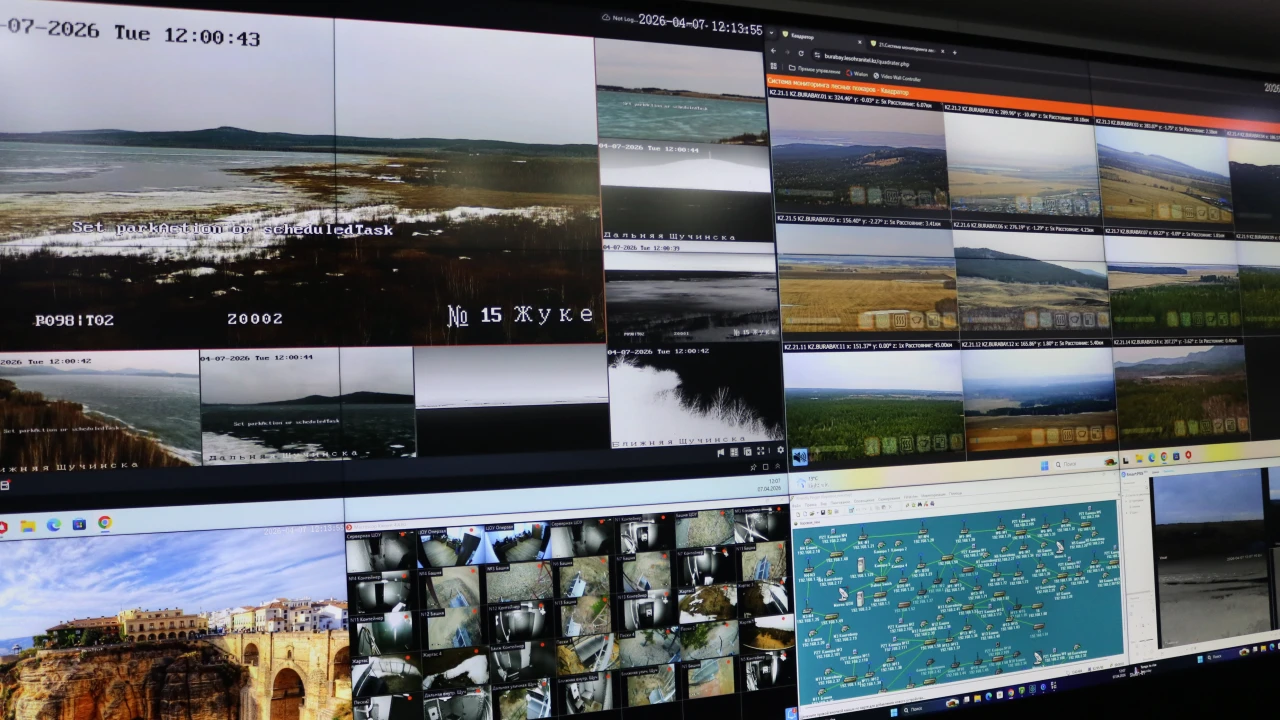Open Edge on bottom-left desktop taskbar

[x=53, y=524]
